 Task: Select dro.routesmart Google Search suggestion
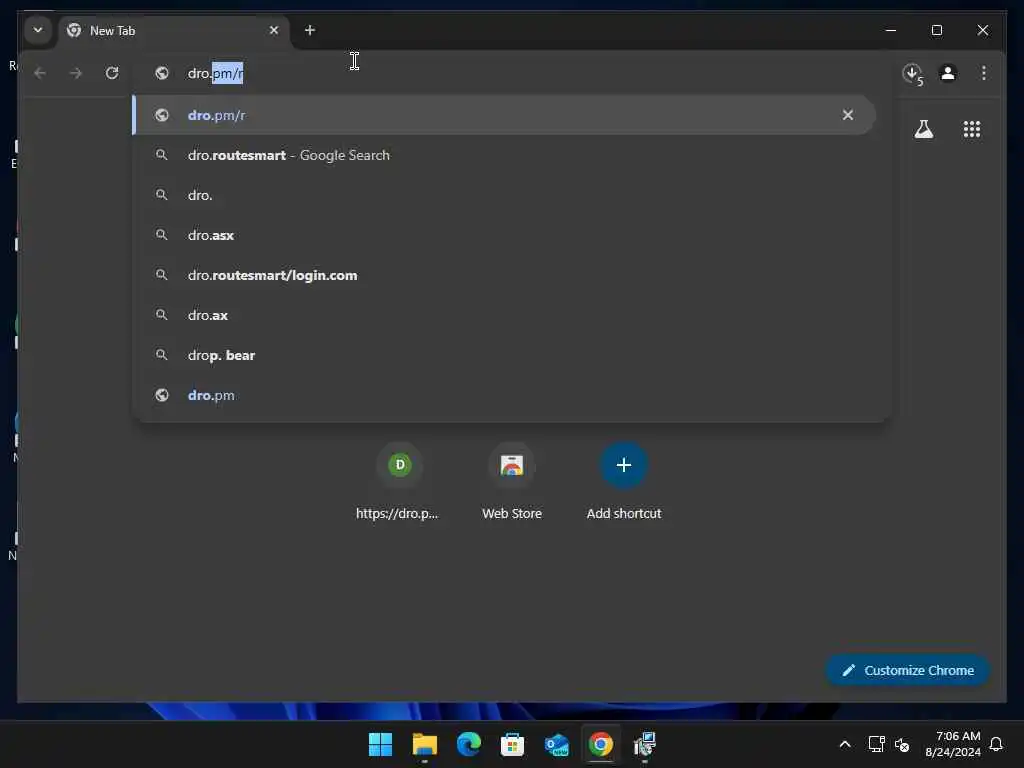(503, 155)
